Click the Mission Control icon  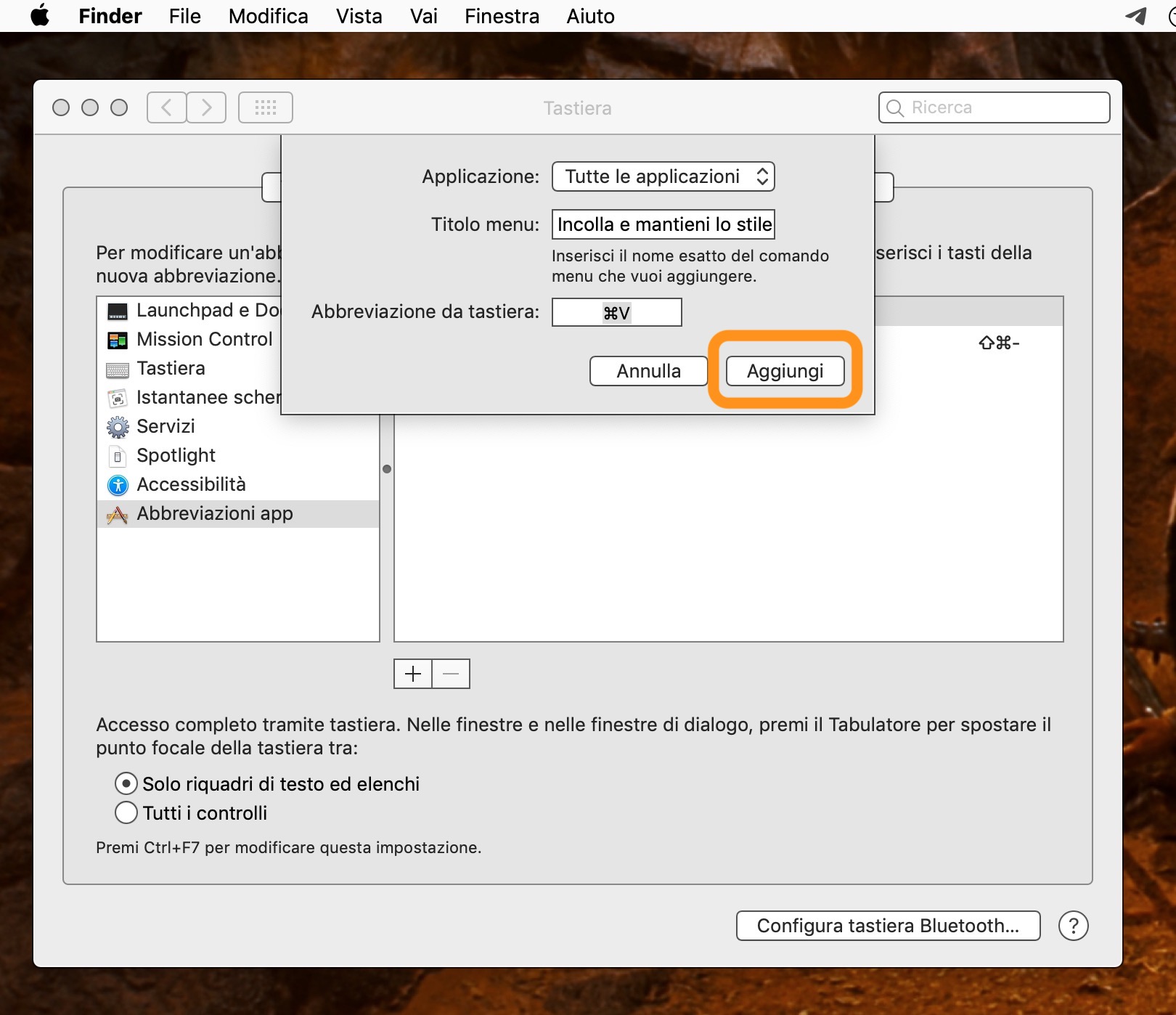coord(118,340)
